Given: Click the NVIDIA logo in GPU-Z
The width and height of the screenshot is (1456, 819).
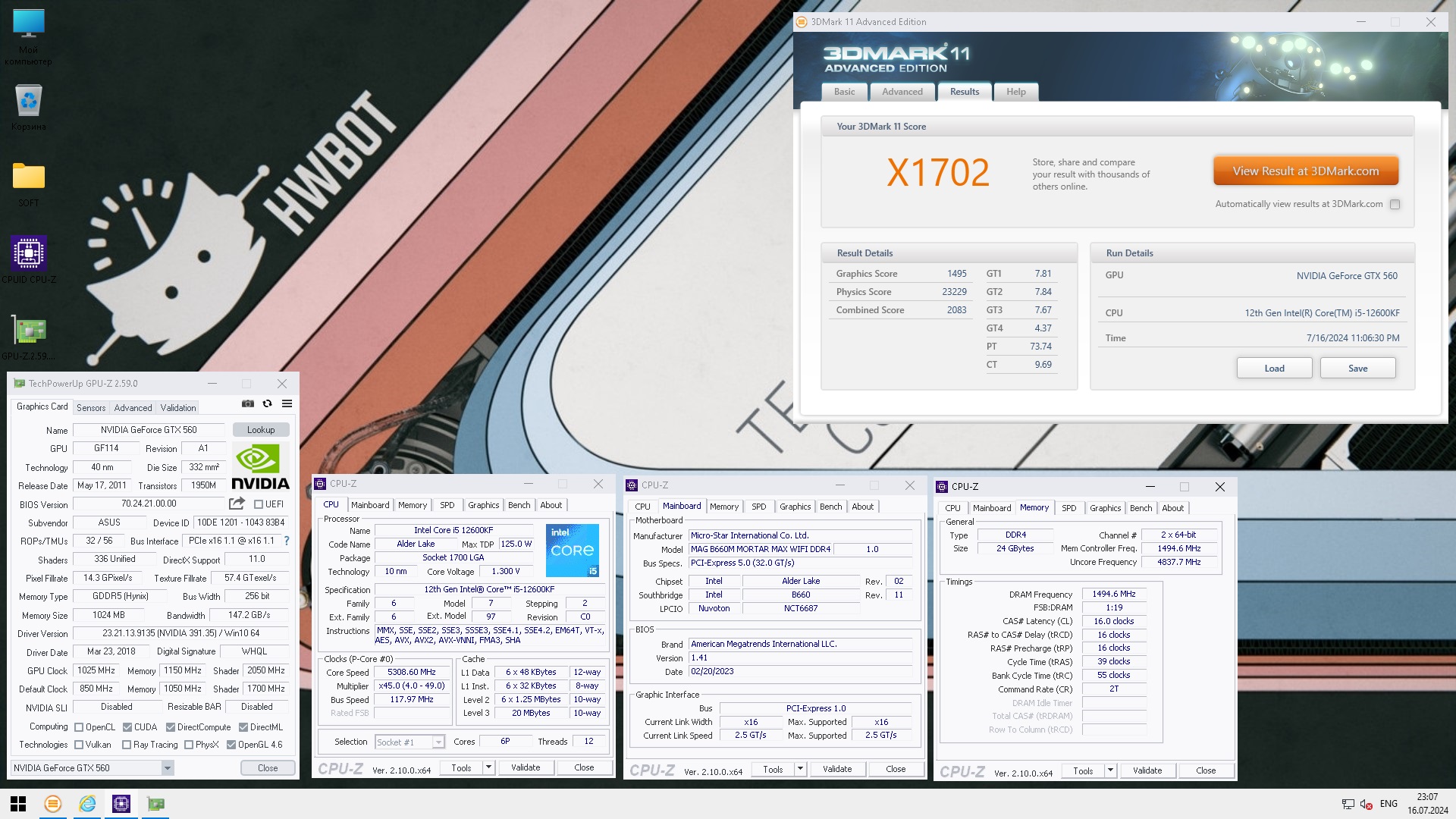Looking at the screenshot, I should 259,467.
